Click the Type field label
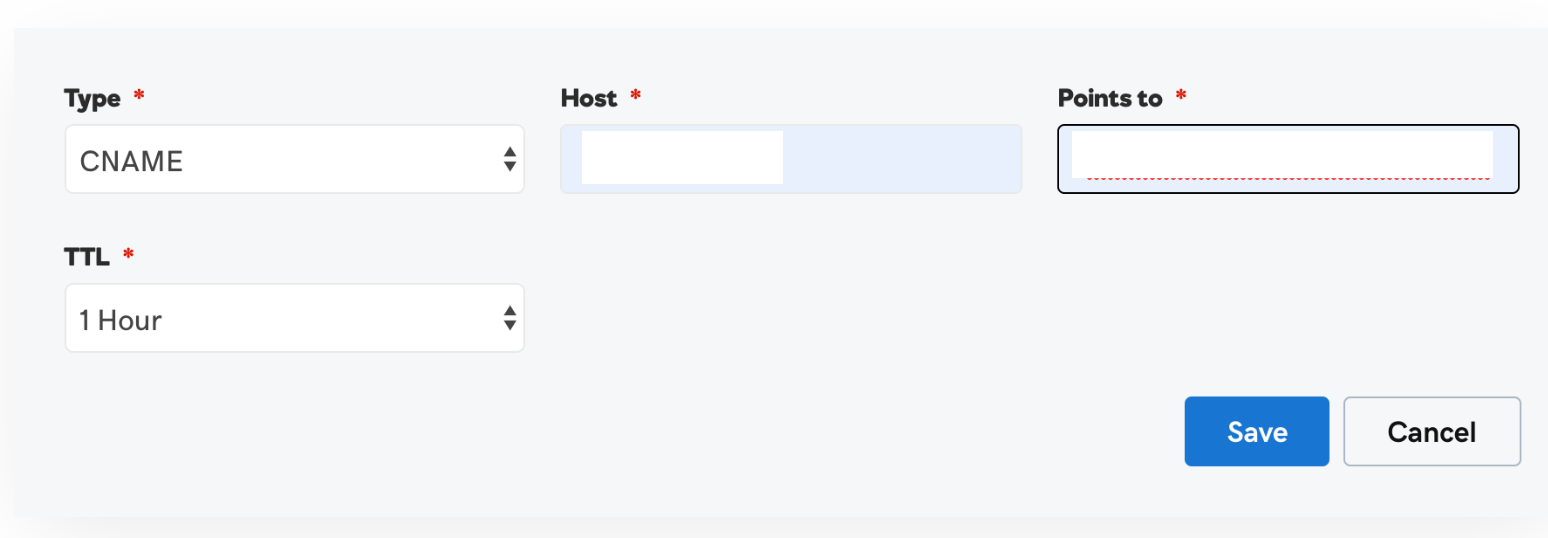1548x538 pixels. (92, 98)
